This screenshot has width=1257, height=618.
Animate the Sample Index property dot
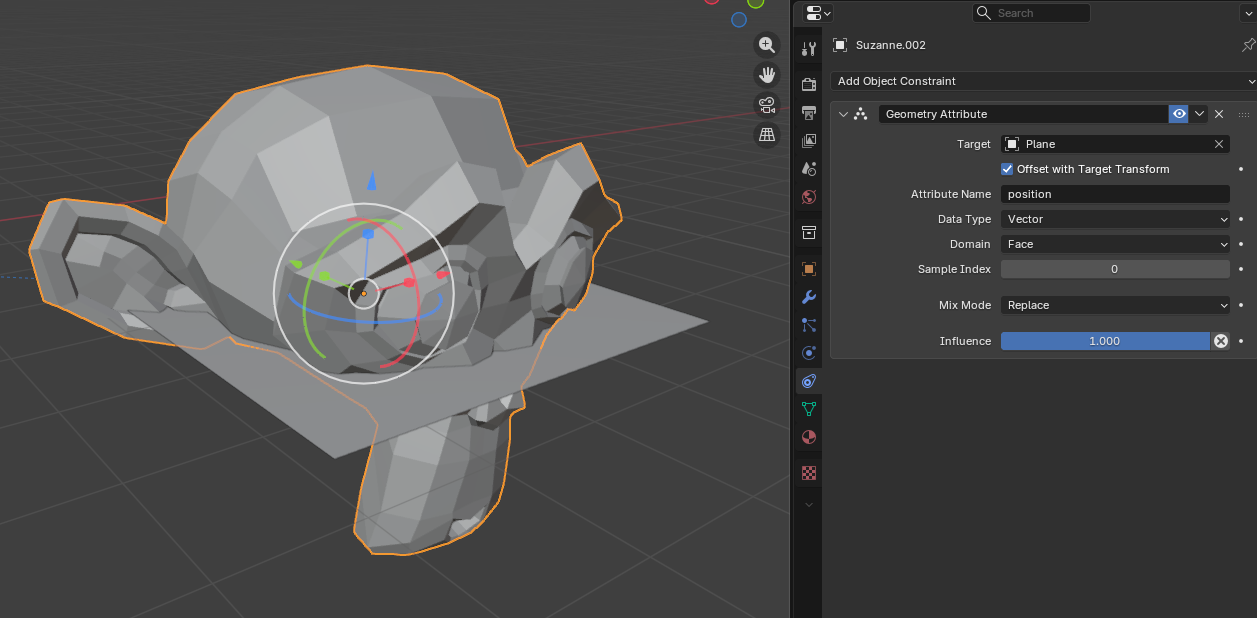[1241, 269]
